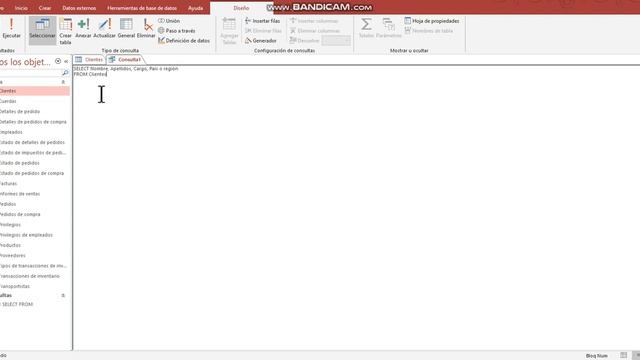Choose the Anexar query type
Screen dimensions: 640x360
tap(83, 29)
